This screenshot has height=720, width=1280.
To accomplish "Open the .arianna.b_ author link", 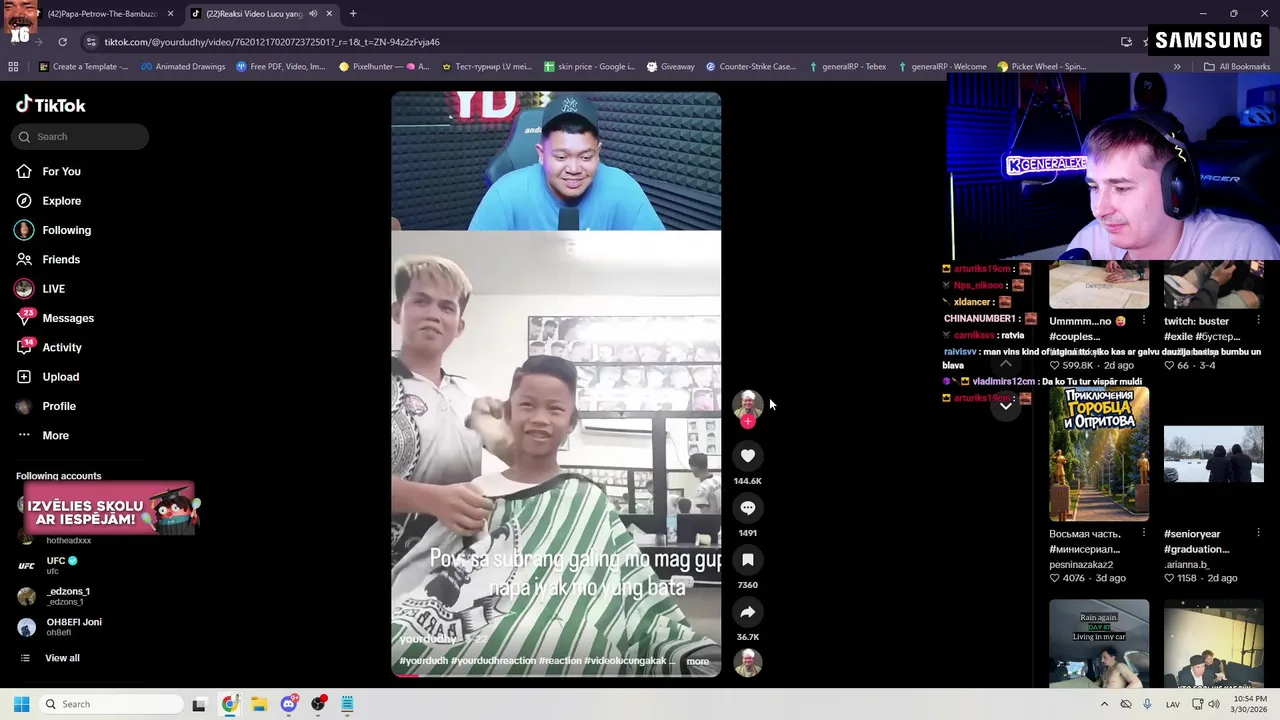I will (1188, 565).
